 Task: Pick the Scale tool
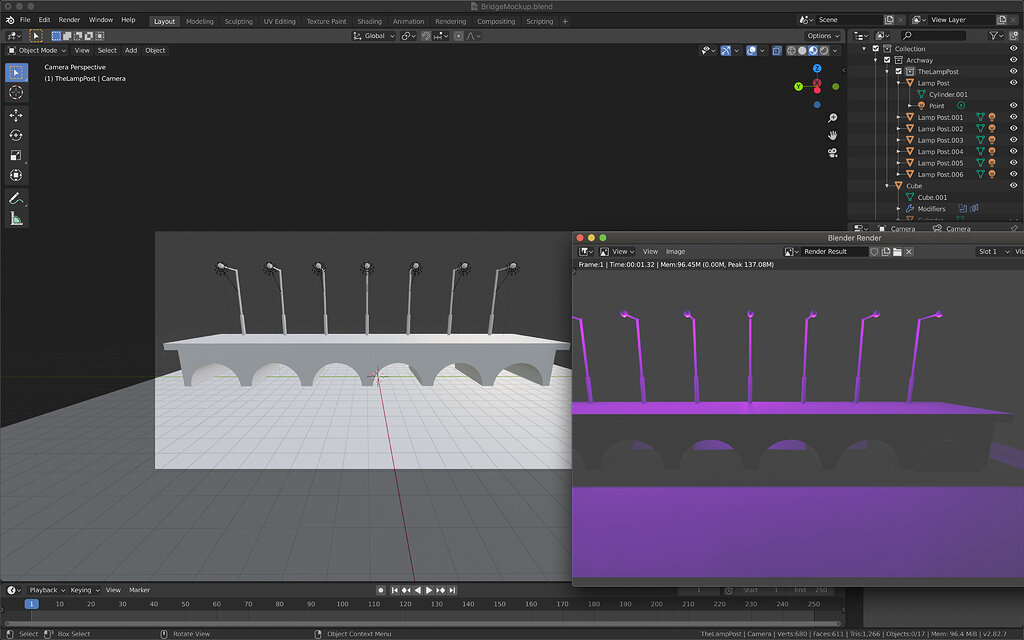tap(16, 155)
